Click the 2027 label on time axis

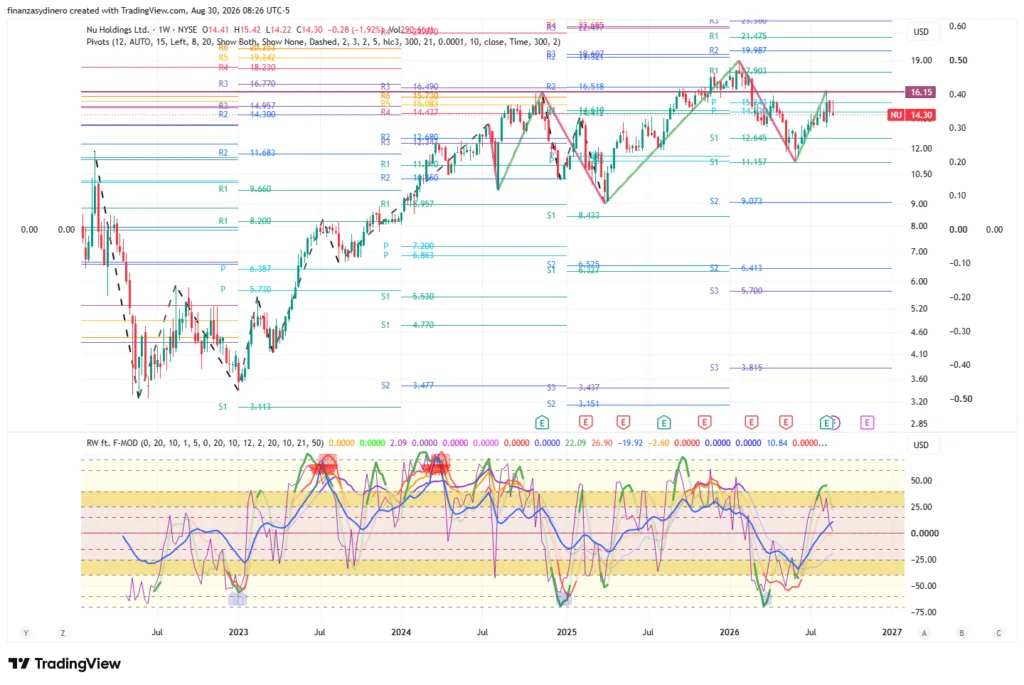click(x=892, y=632)
